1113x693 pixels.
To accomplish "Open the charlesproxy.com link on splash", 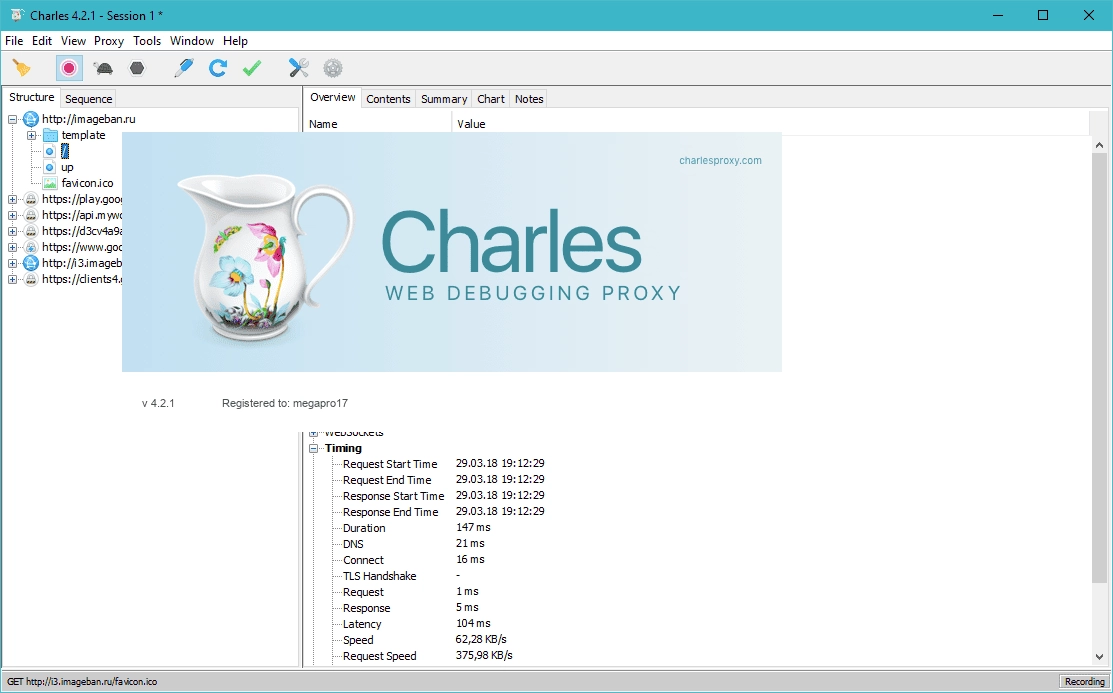I will (720, 160).
